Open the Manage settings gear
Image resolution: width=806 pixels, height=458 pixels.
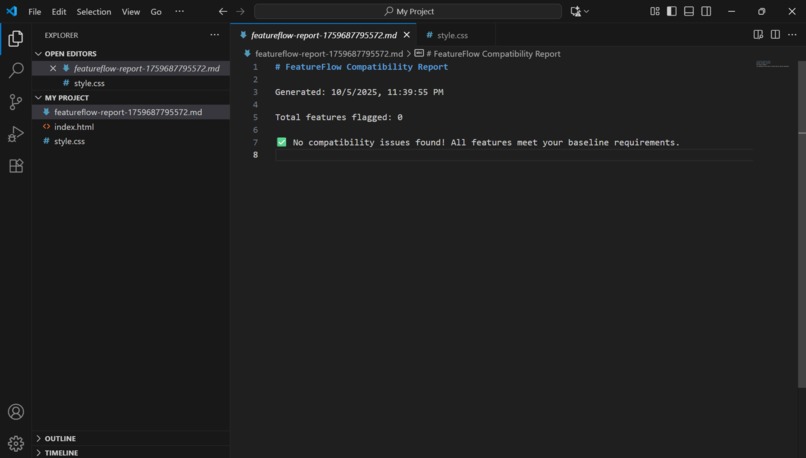pos(15,443)
